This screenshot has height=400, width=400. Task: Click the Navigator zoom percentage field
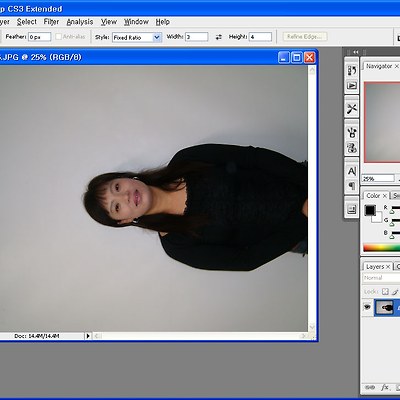tap(378, 179)
